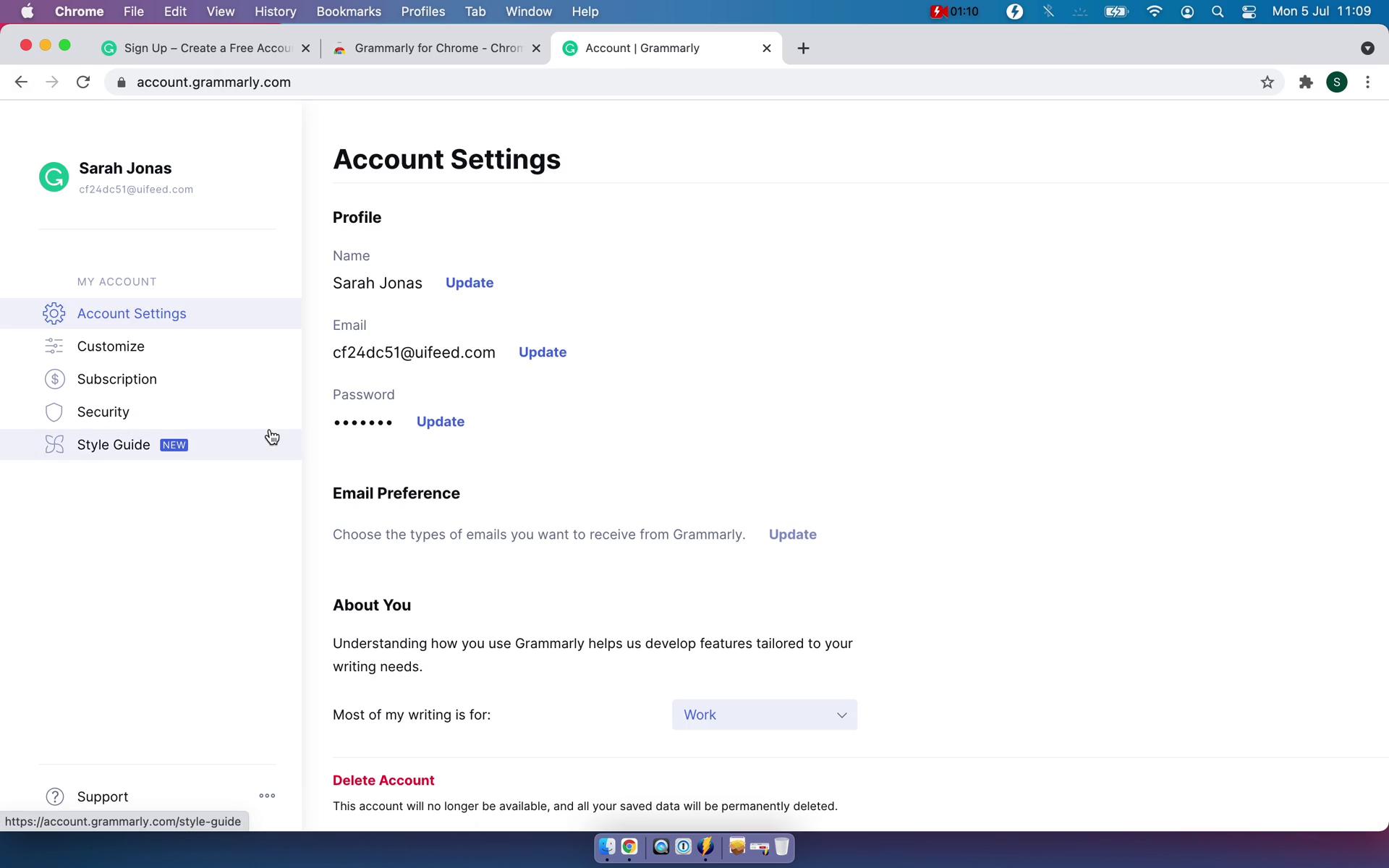Click the Security shield icon
Screen dimensions: 1389x868
tap(54, 412)
